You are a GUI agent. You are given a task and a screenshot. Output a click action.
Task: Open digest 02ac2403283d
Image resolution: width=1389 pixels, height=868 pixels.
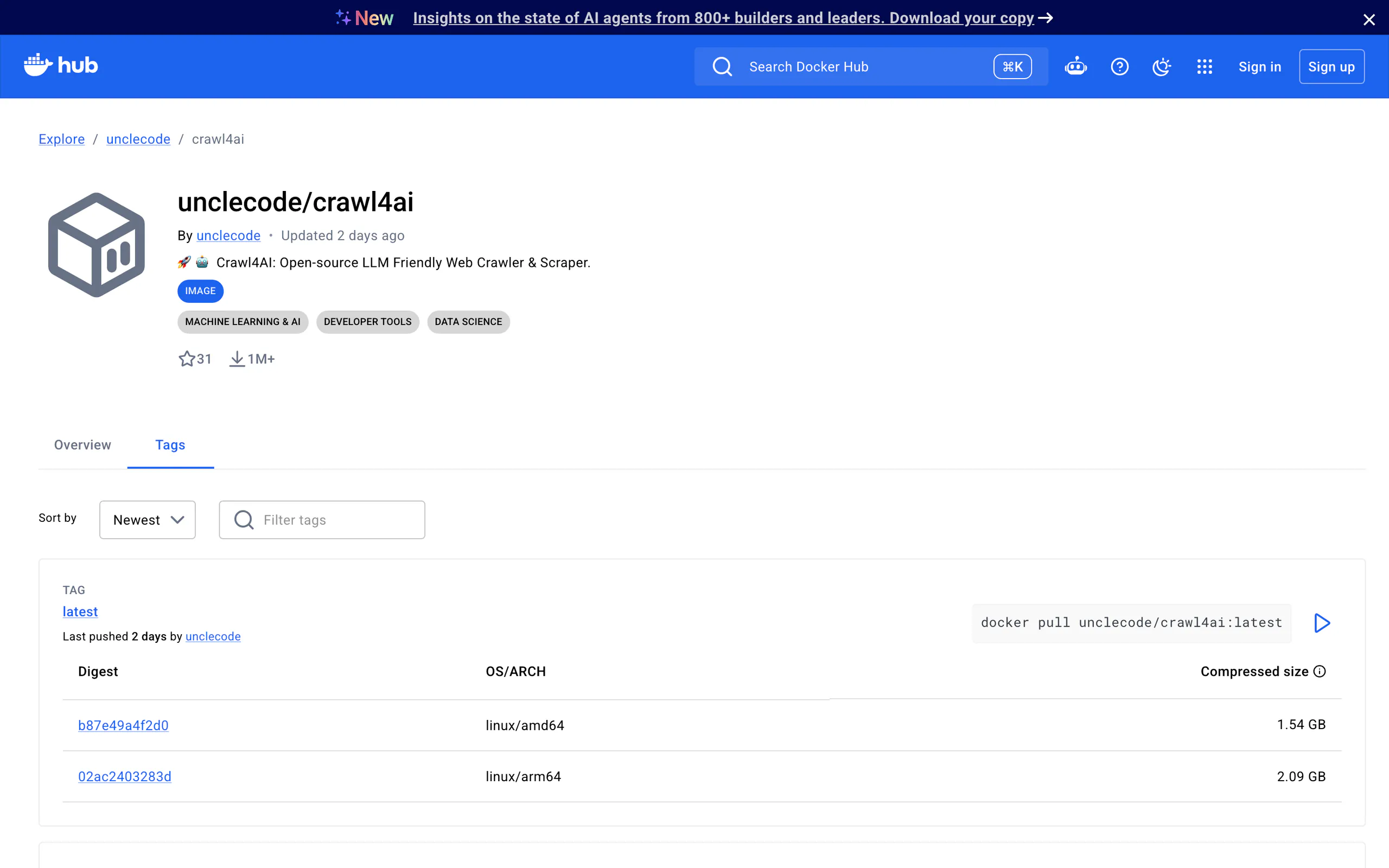coord(125,776)
